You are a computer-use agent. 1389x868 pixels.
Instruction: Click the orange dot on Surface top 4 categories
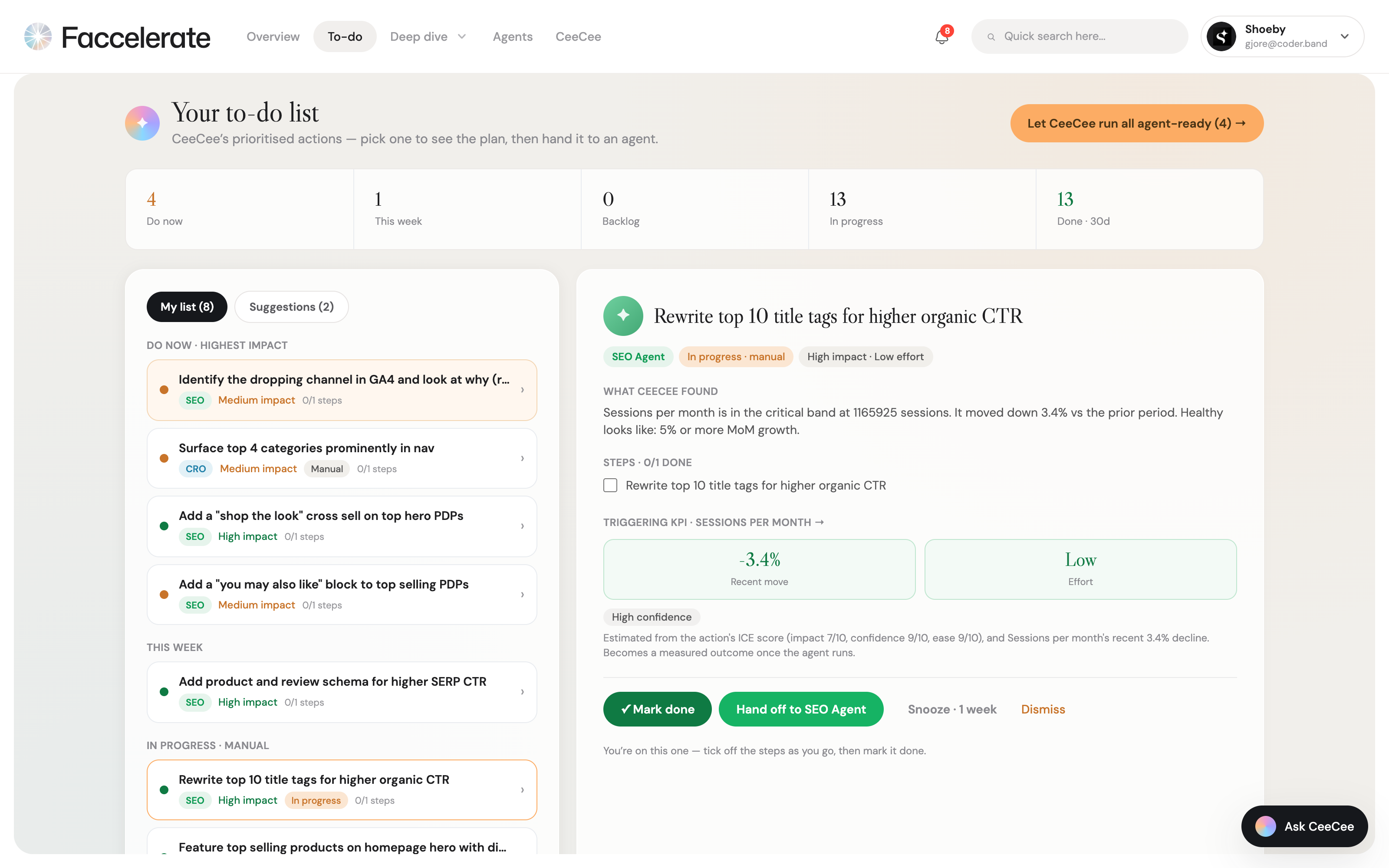164,458
